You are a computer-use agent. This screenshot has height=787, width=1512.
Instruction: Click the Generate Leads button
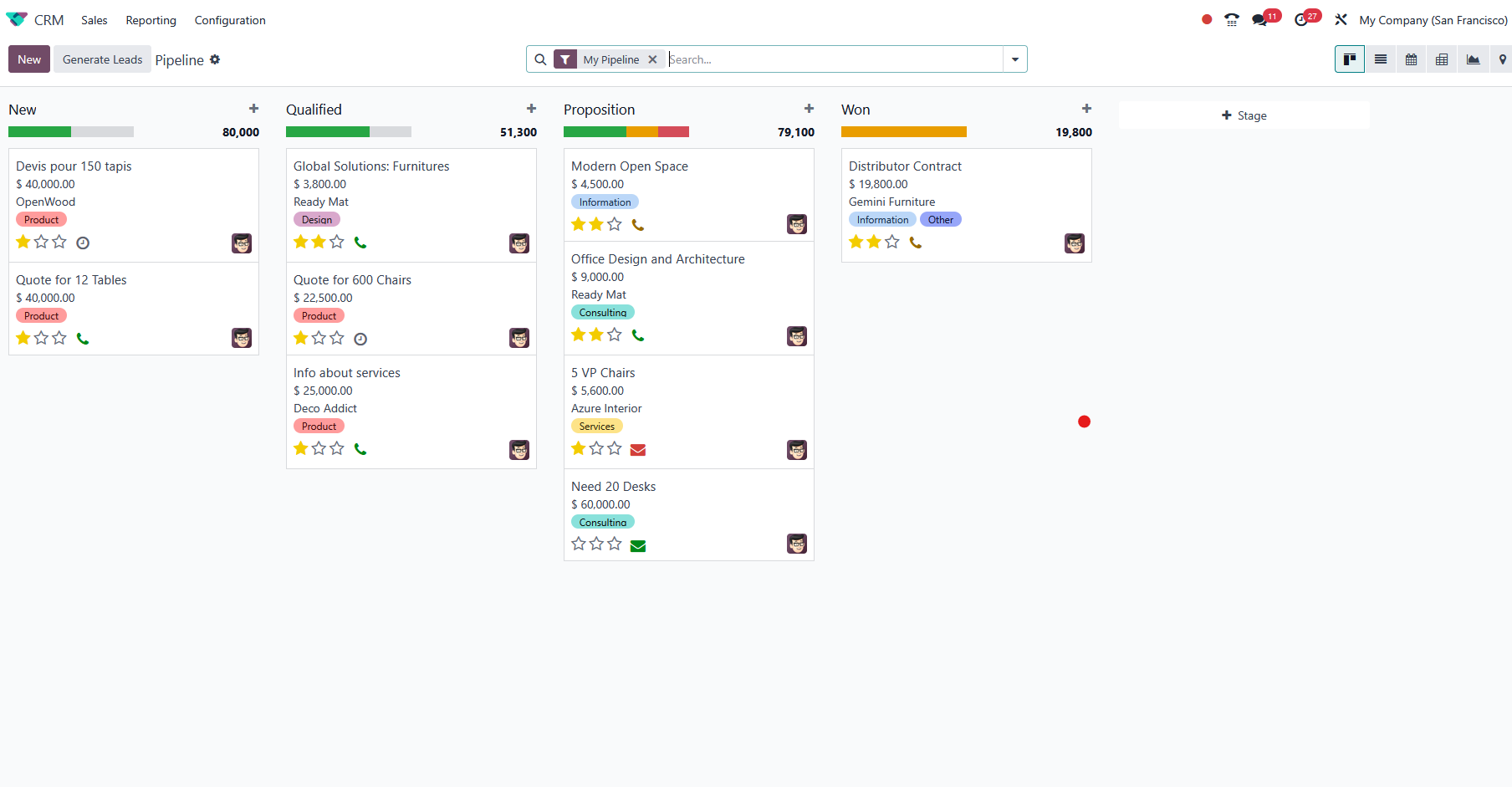click(x=102, y=59)
